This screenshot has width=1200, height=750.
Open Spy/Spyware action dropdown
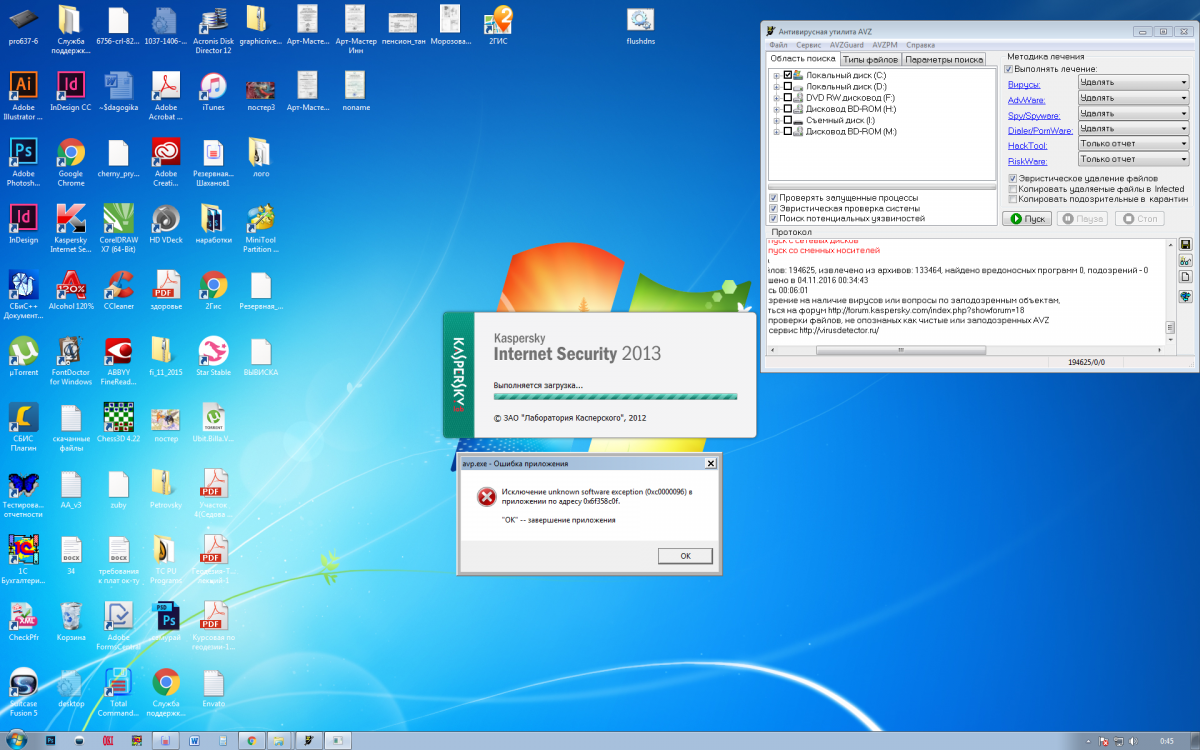click(x=1133, y=113)
